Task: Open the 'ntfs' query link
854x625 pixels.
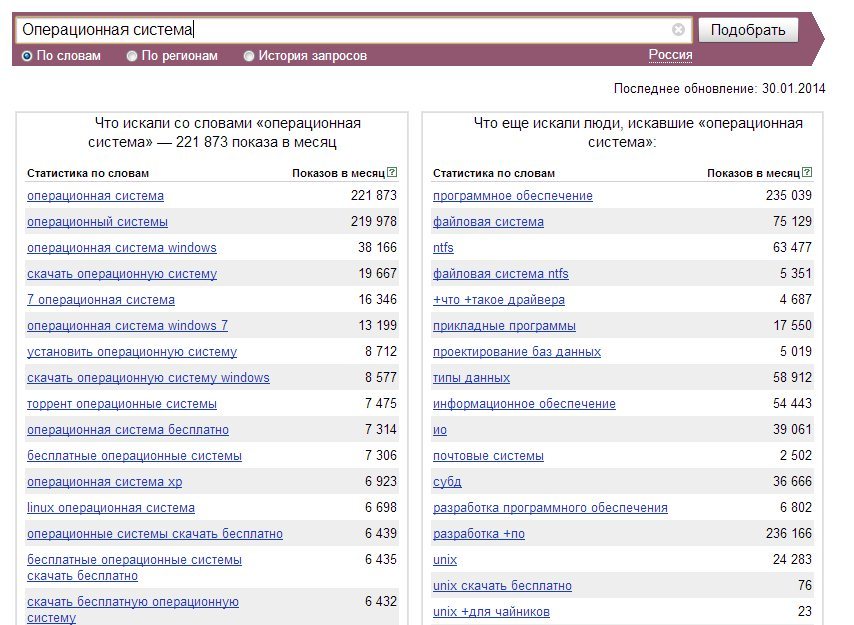Action: [443, 248]
